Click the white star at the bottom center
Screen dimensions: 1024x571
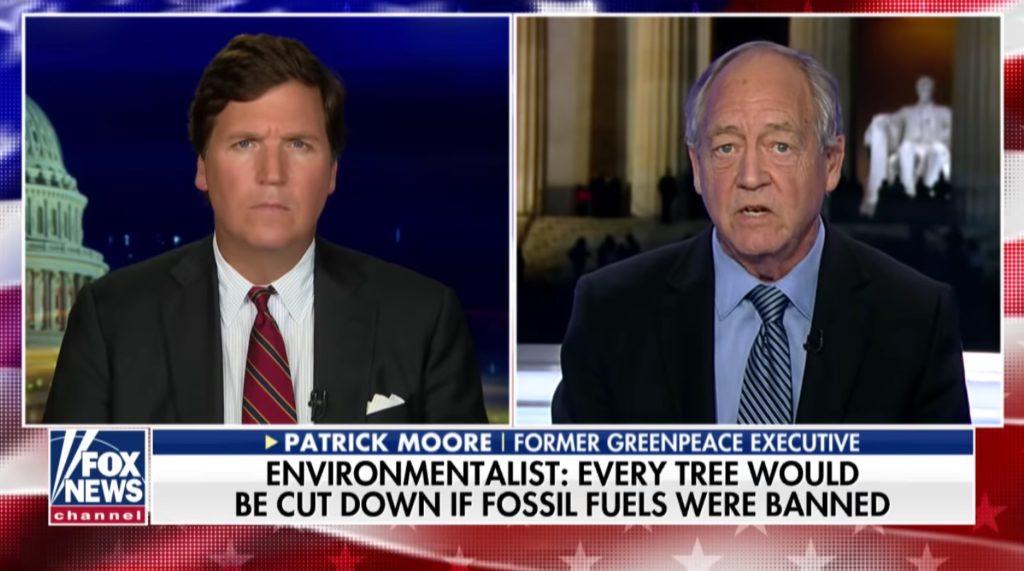(697, 557)
